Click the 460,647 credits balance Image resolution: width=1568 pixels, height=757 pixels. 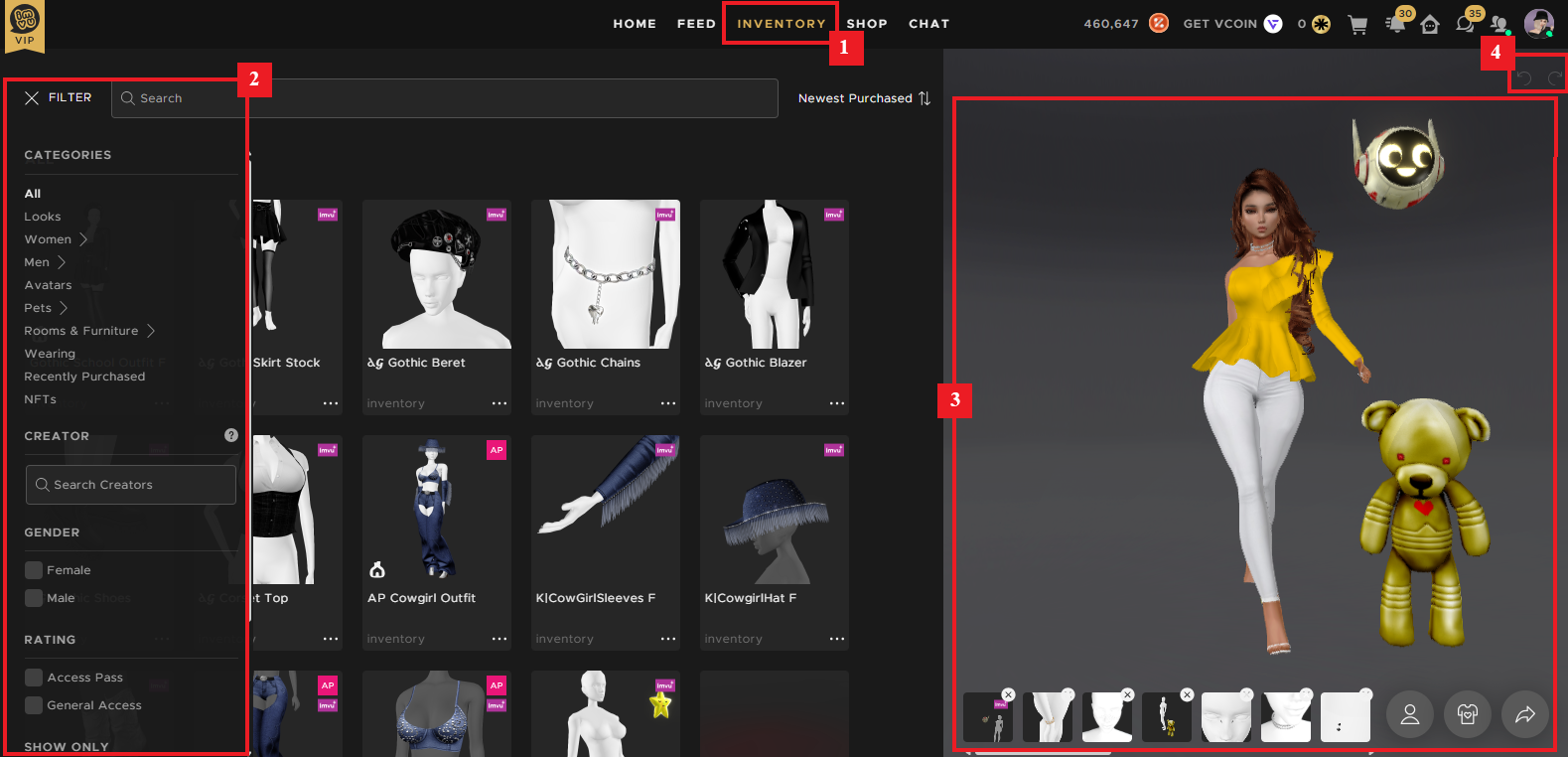point(1111,24)
